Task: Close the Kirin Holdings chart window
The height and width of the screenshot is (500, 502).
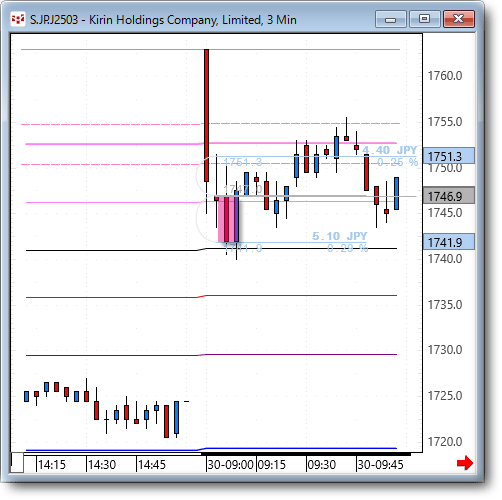Action: click(x=458, y=19)
